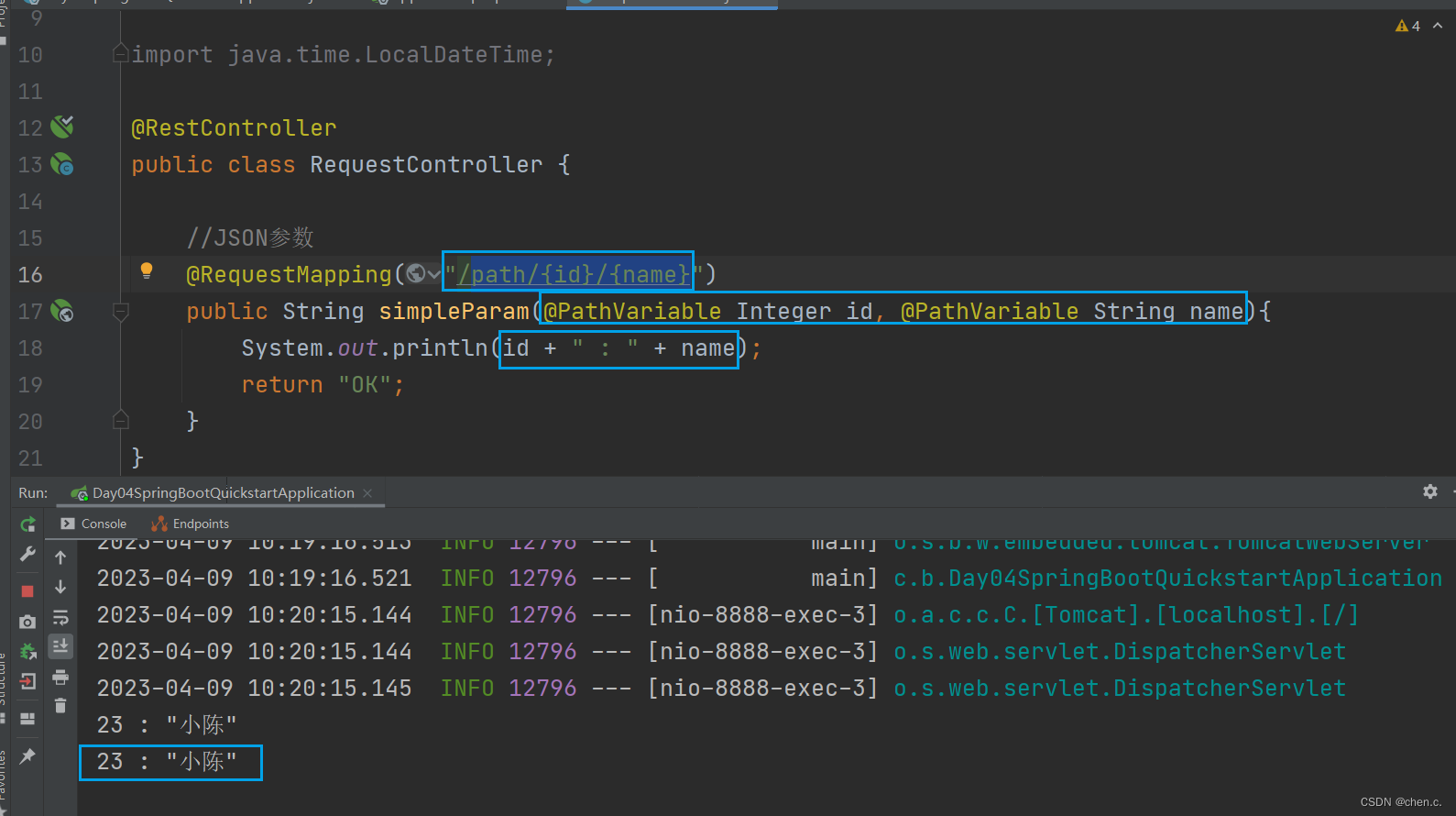
Task: Click the c.b.Day04SpringBootQuickstartApplication logger link
Action: 1167,579
